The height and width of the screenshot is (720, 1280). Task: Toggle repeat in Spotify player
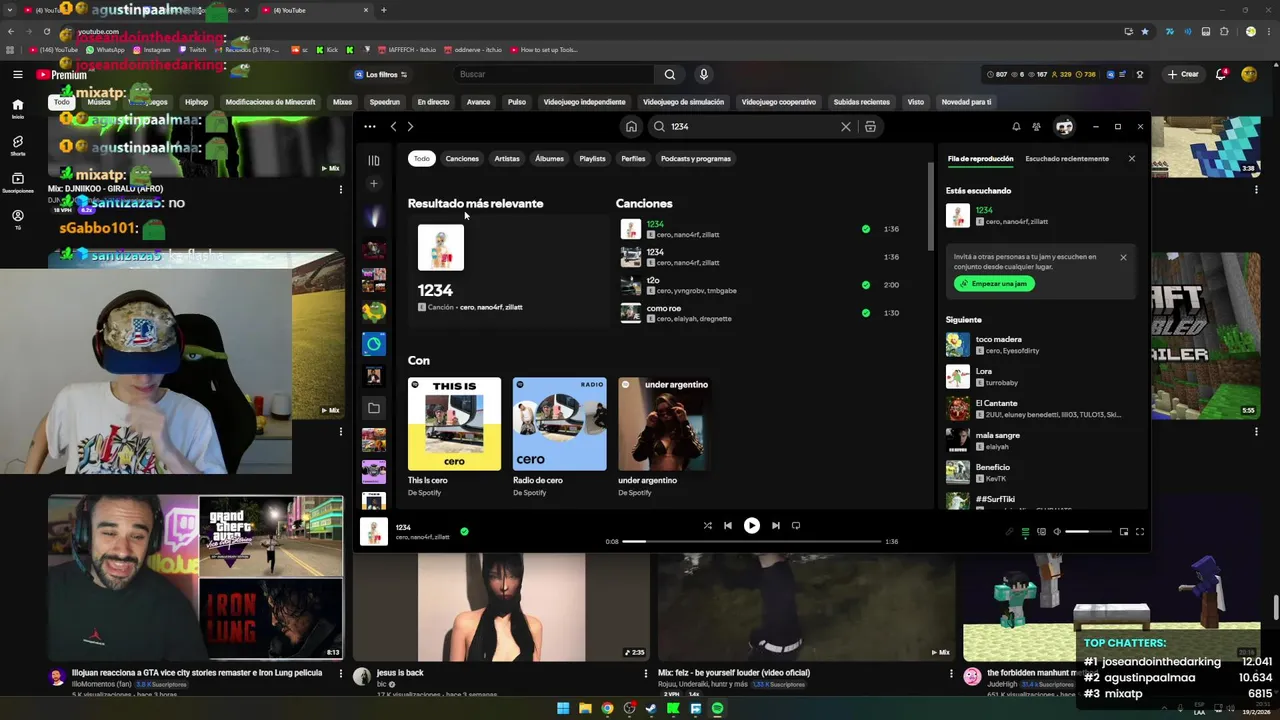[796, 525]
